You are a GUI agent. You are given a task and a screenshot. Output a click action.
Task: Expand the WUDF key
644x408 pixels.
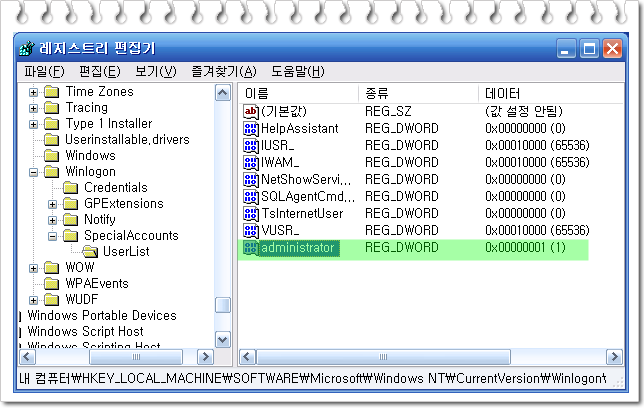33,300
